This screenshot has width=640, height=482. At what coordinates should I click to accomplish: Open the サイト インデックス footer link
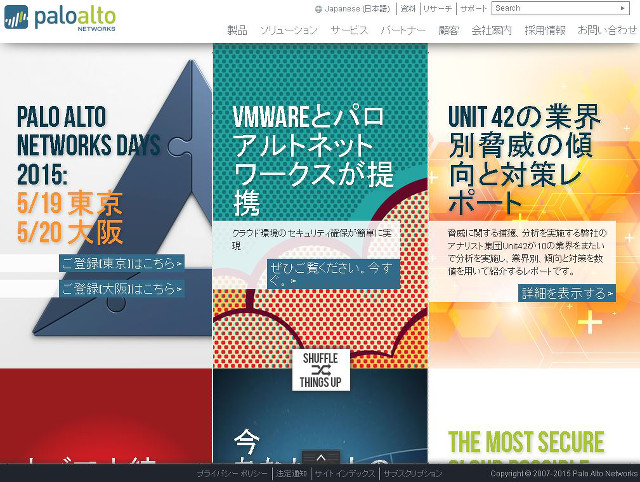click(345, 473)
